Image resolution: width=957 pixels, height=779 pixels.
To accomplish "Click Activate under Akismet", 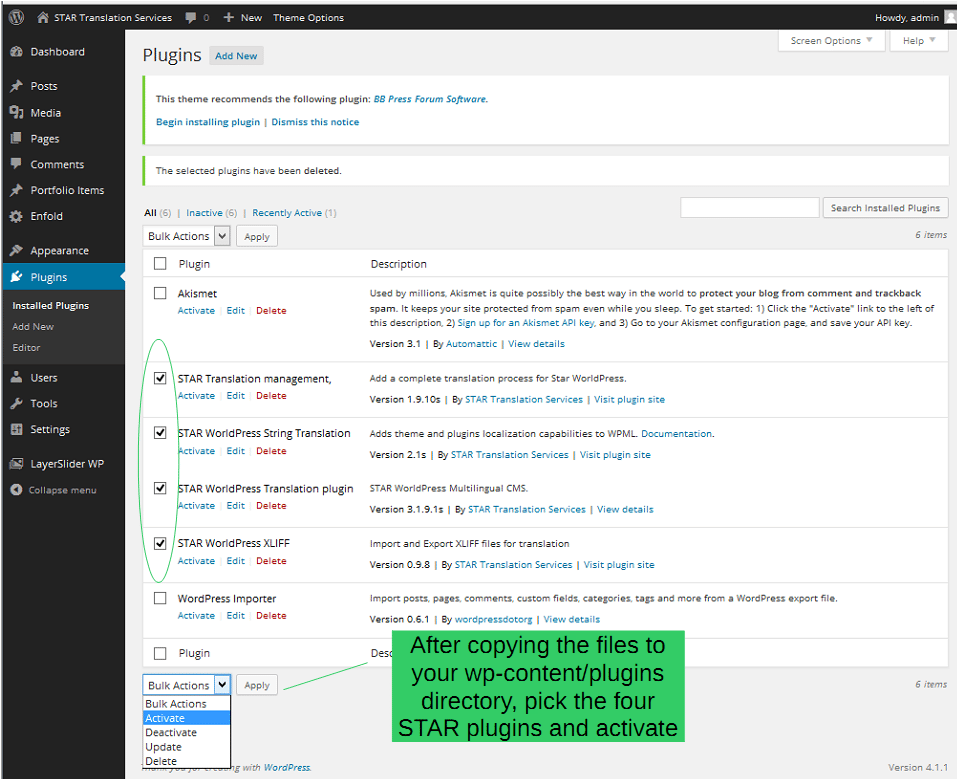I will coord(197,311).
